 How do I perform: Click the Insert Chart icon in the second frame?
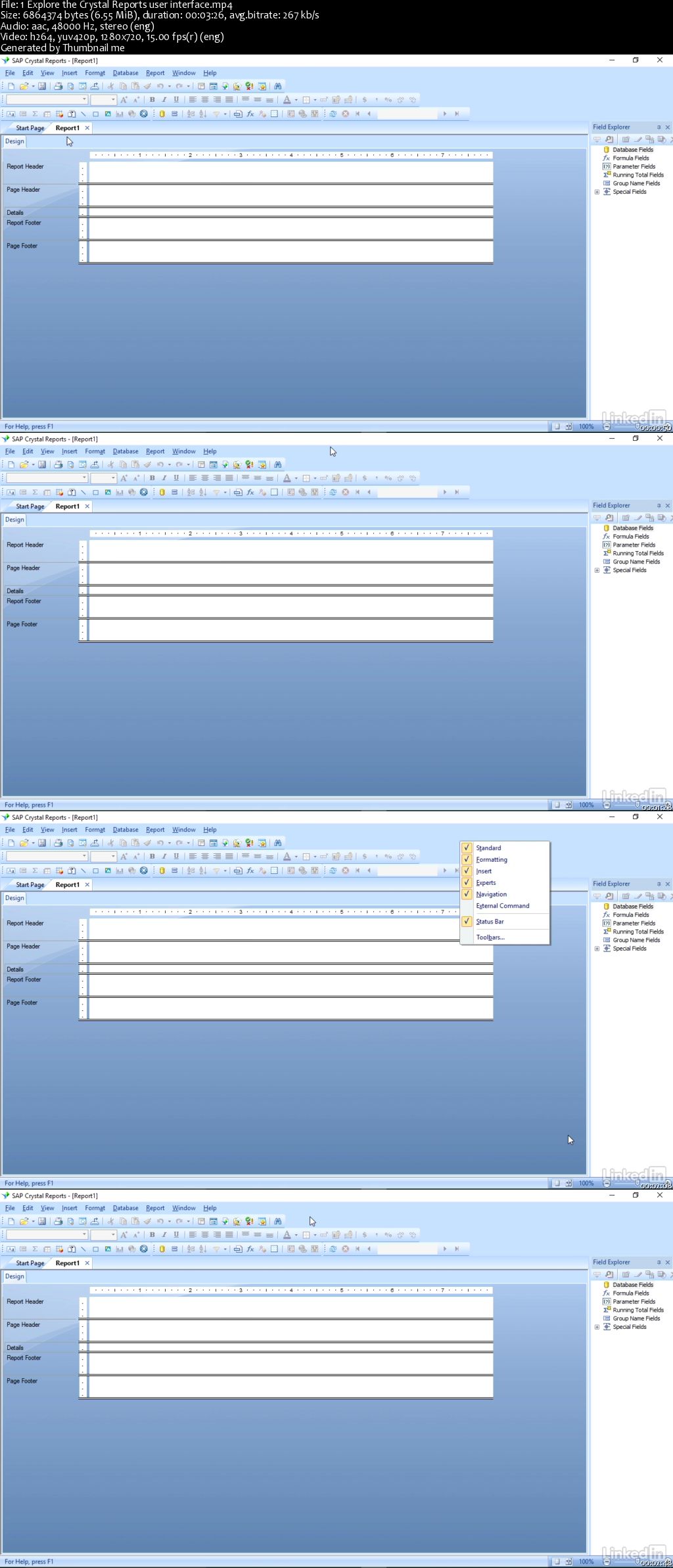[120, 492]
